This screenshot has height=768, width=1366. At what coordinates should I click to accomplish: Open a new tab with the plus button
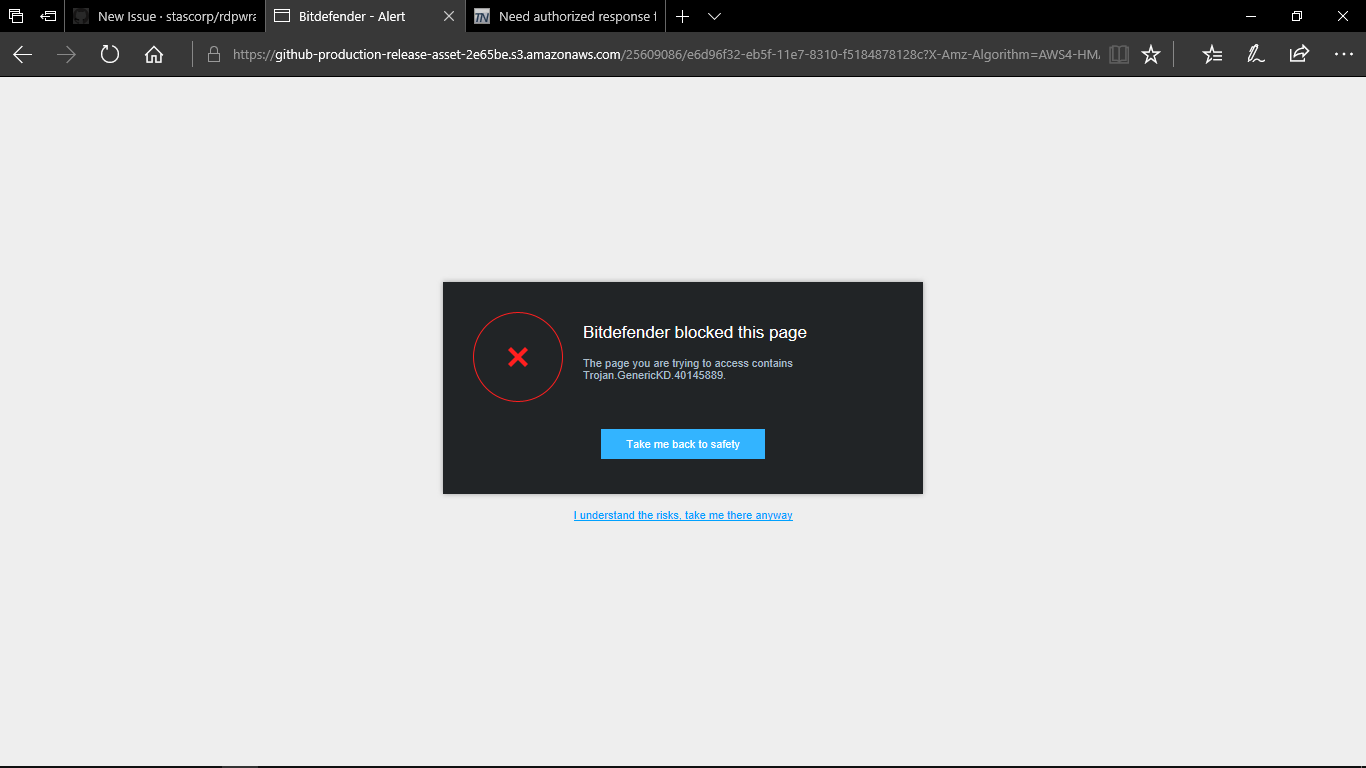pyautogui.click(x=682, y=16)
